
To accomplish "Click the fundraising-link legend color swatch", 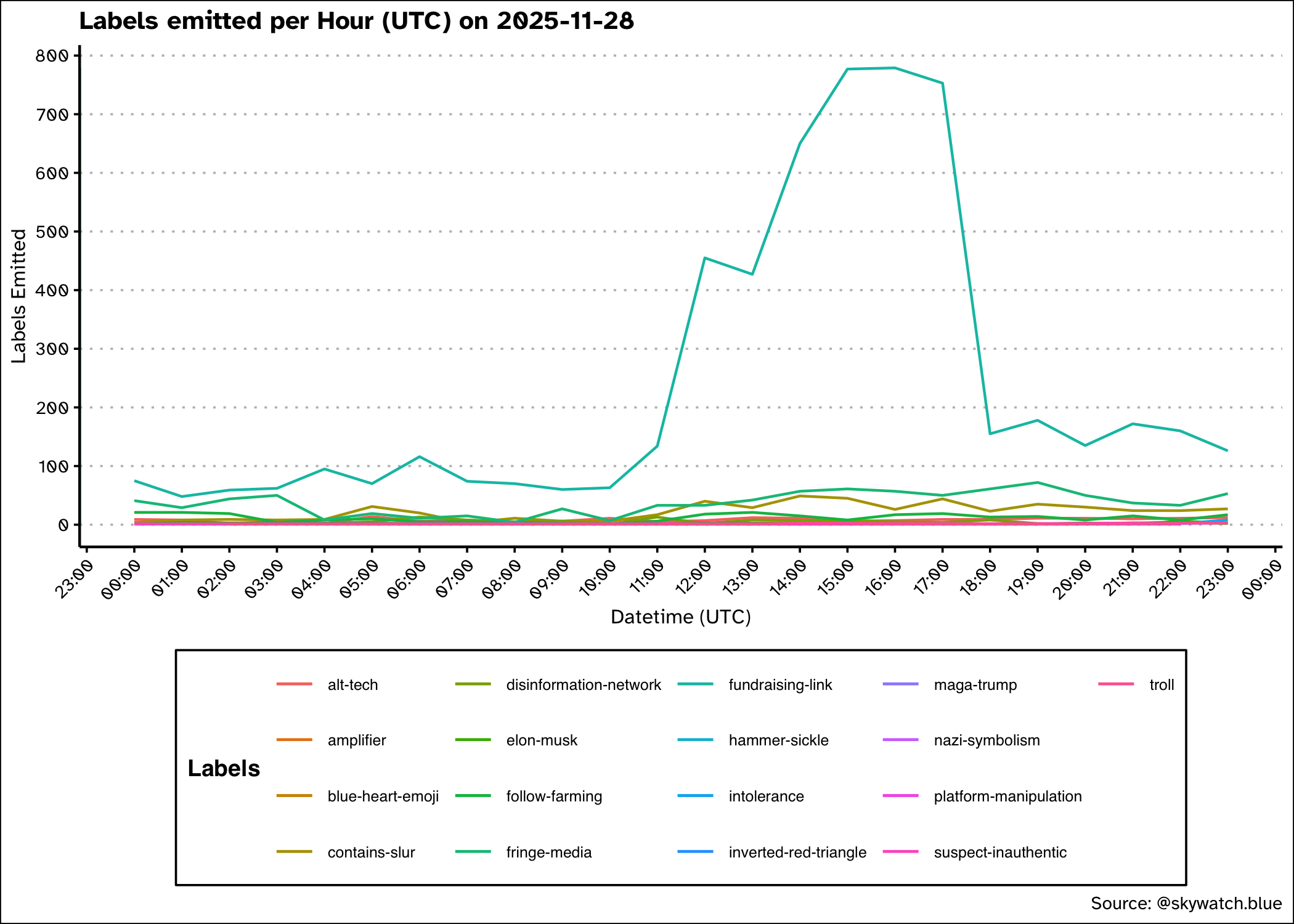I will tap(695, 684).
